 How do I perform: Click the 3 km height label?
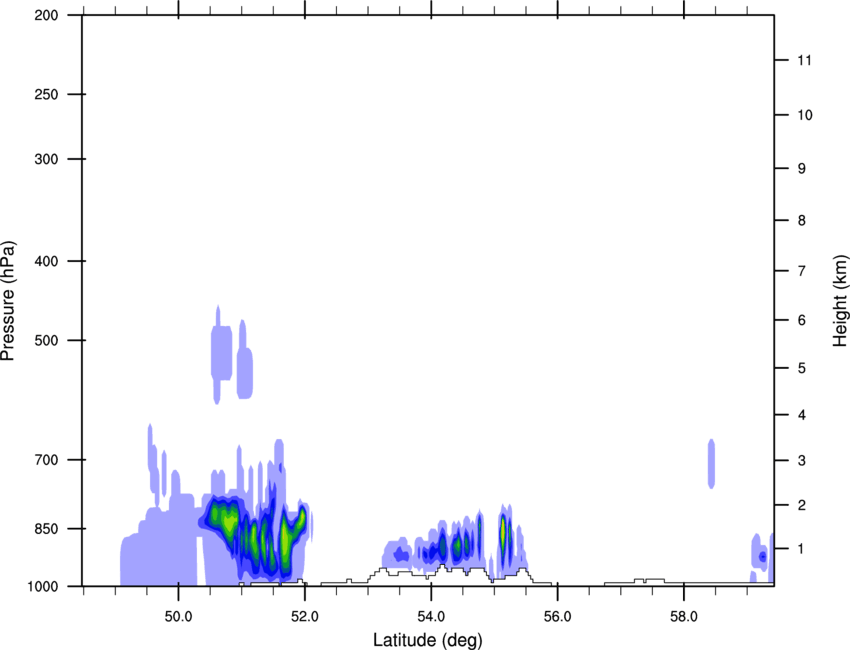click(802, 461)
